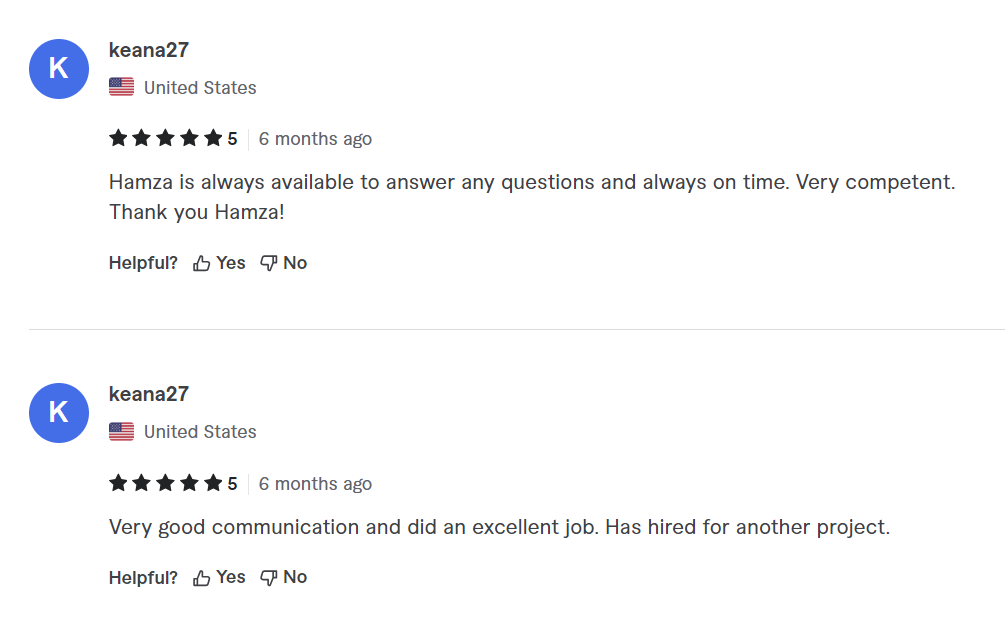Mark the 'excellent job' review helpful with thumbs-up
The image size is (1005, 628).
(x=219, y=577)
